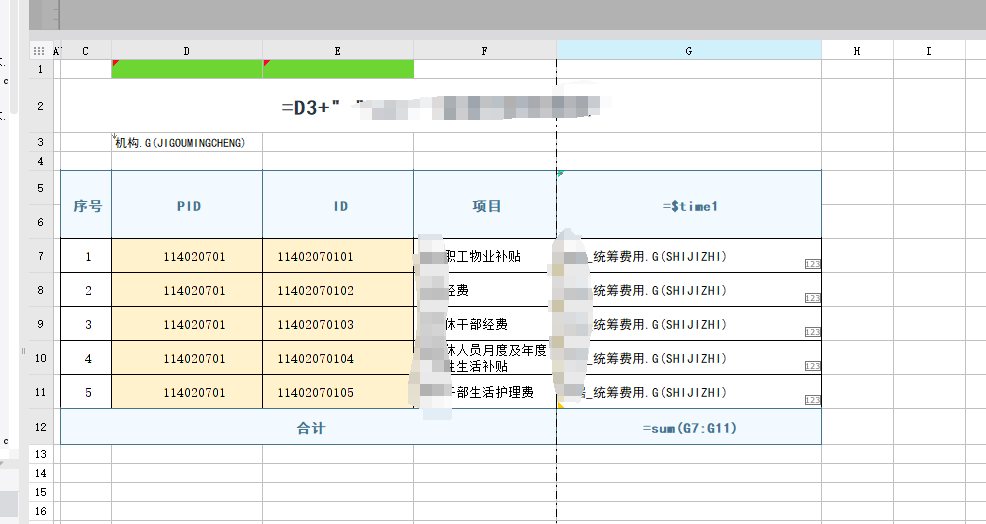Select the ID cell 11402070102
Viewport: 986px width, 524px height.
coord(338,290)
